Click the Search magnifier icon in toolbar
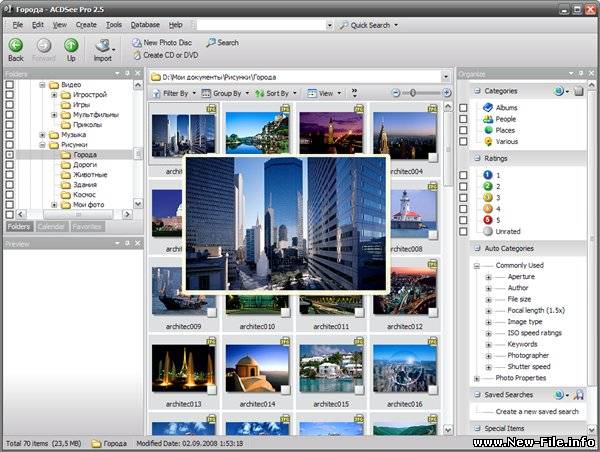The width and height of the screenshot is (600, 452). (x=210, y=43)
